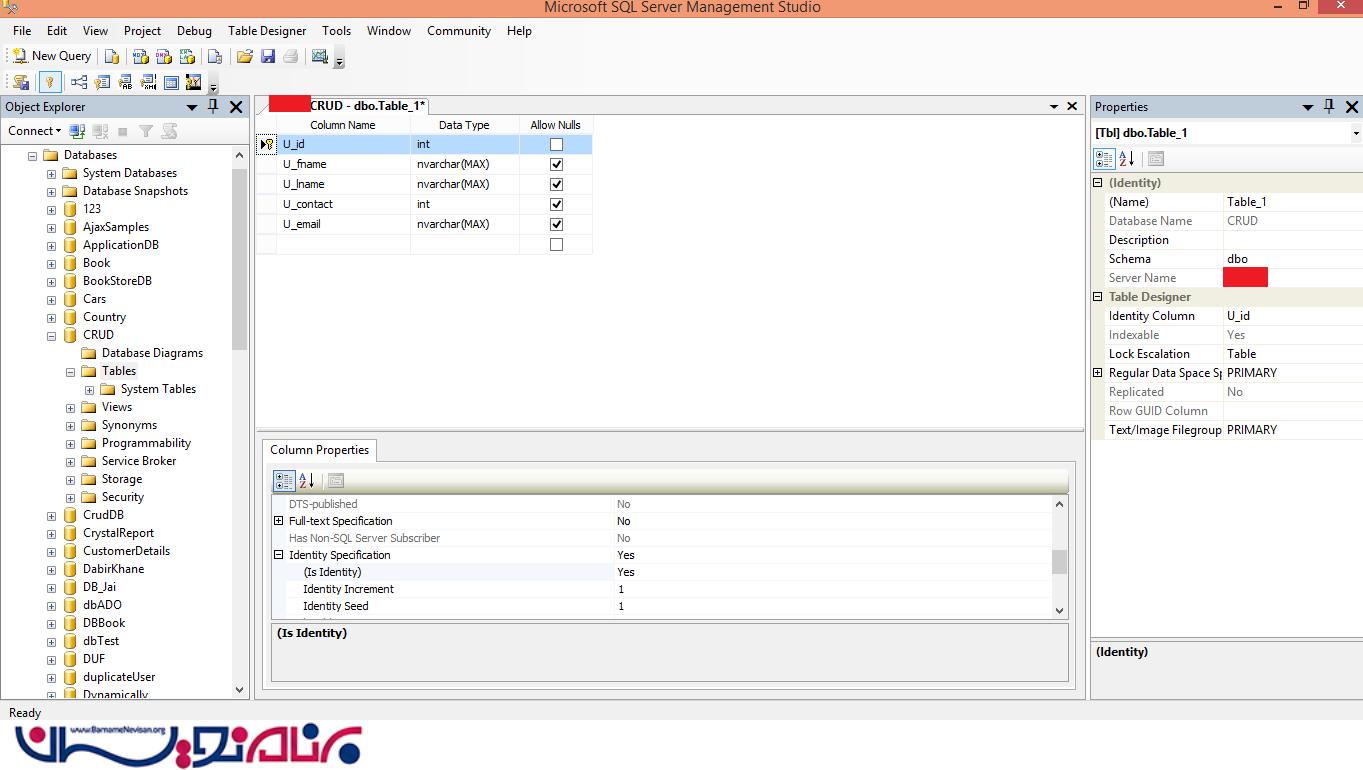Screen dimensions: 1363x770
Task: Collapse the Identity Specification property group
Action: [x=279, y=555]
